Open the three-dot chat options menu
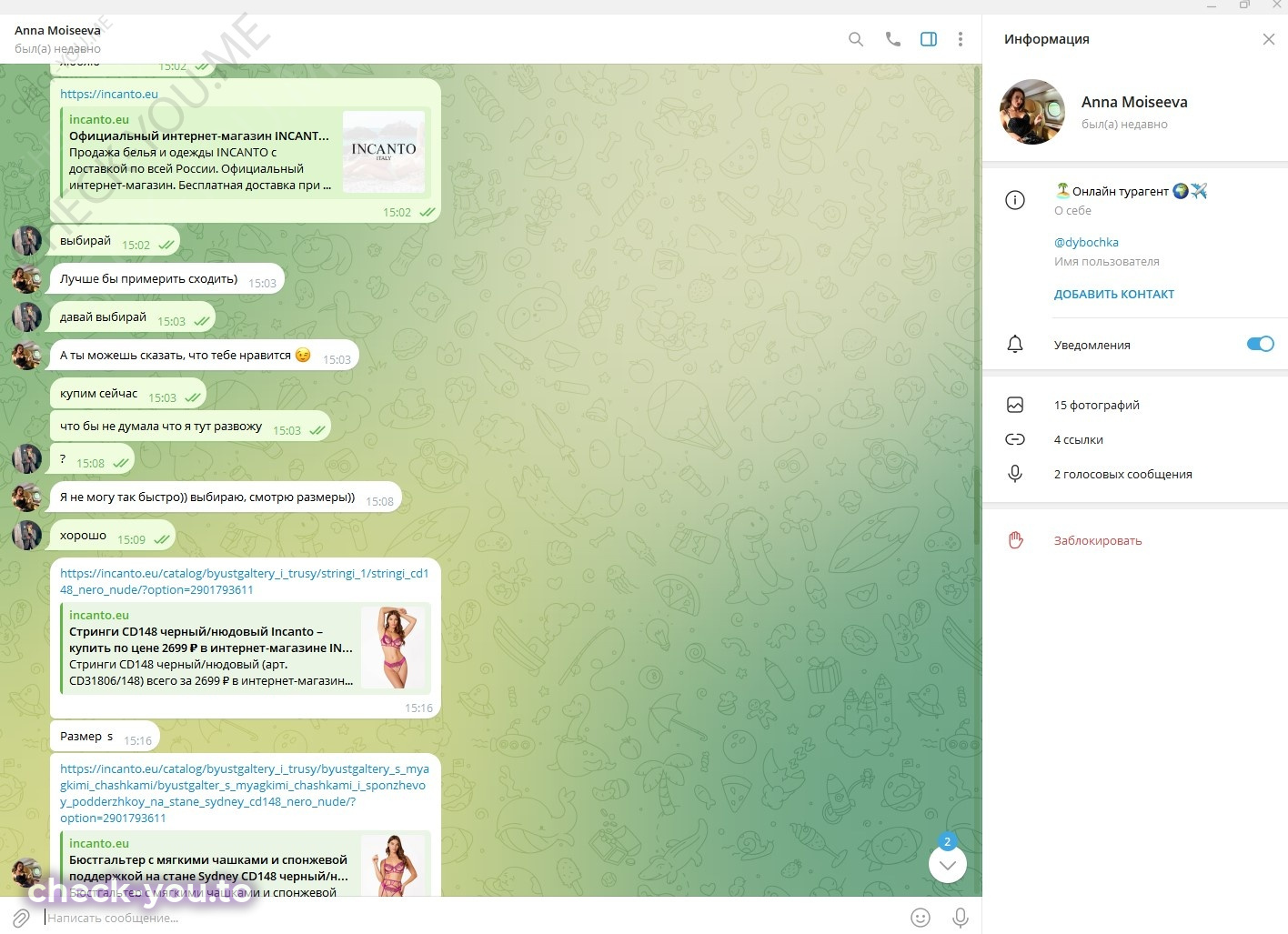This screenshot has width=1288, height=934. 961,39
